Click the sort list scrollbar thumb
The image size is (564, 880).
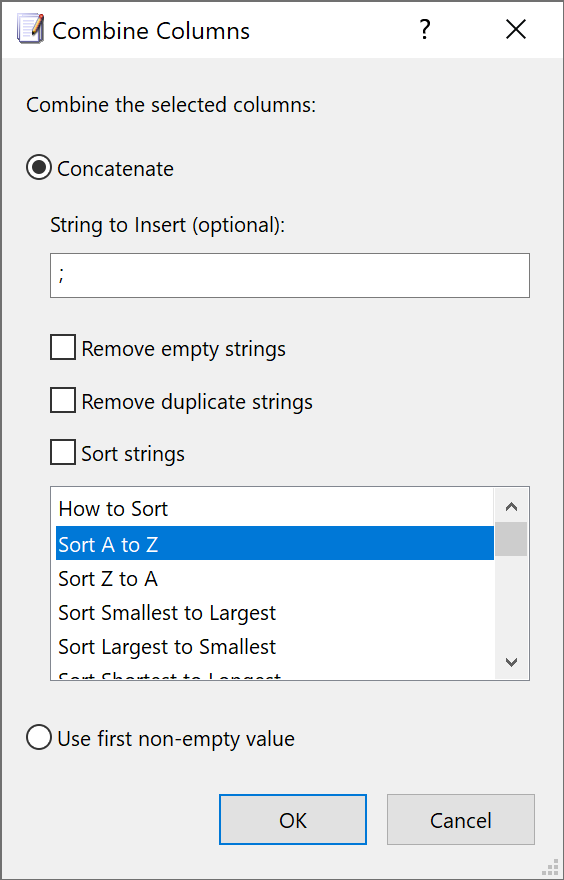[511, 539]
